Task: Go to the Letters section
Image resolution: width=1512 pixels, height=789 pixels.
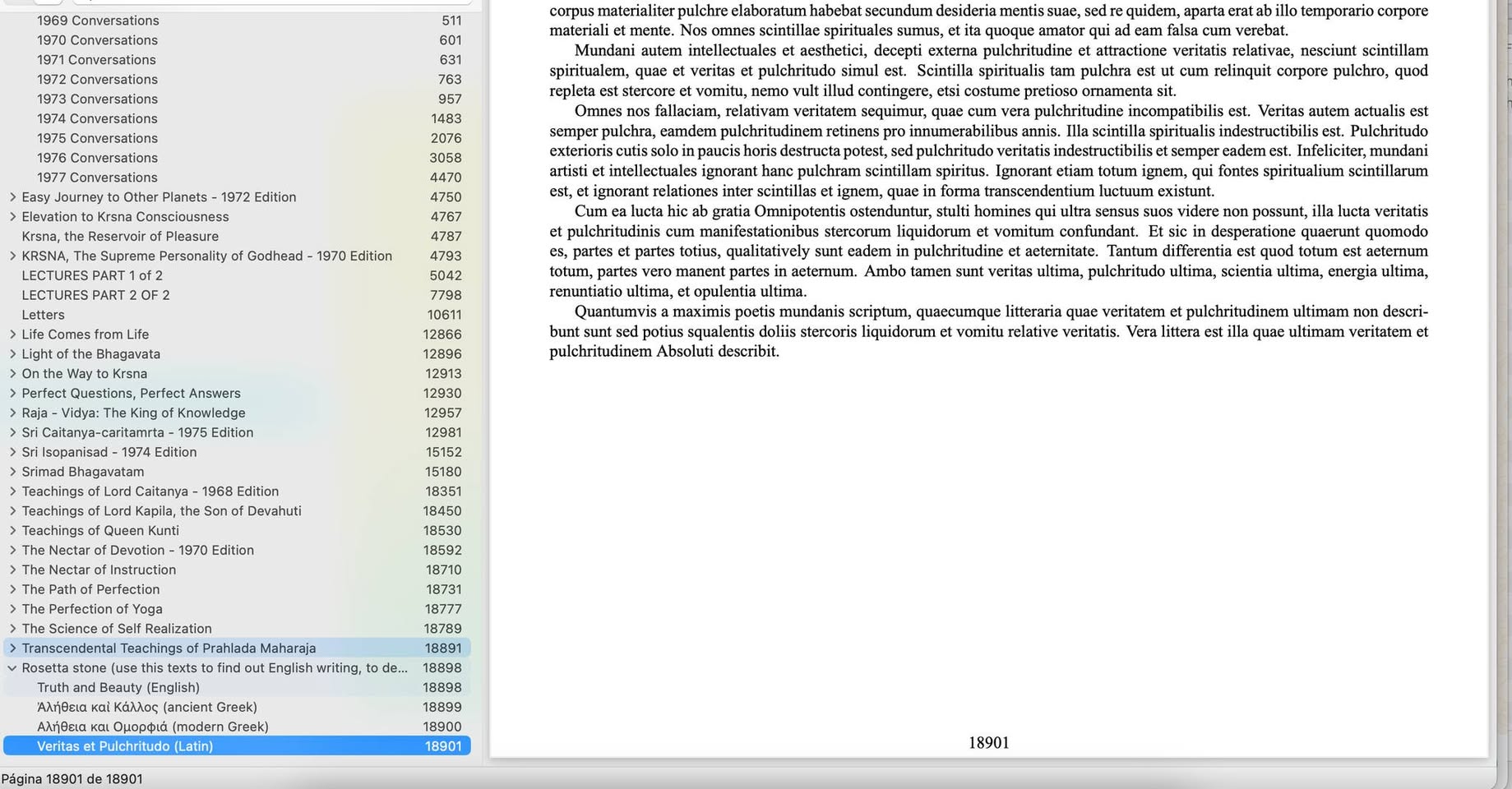Action: 43,315
